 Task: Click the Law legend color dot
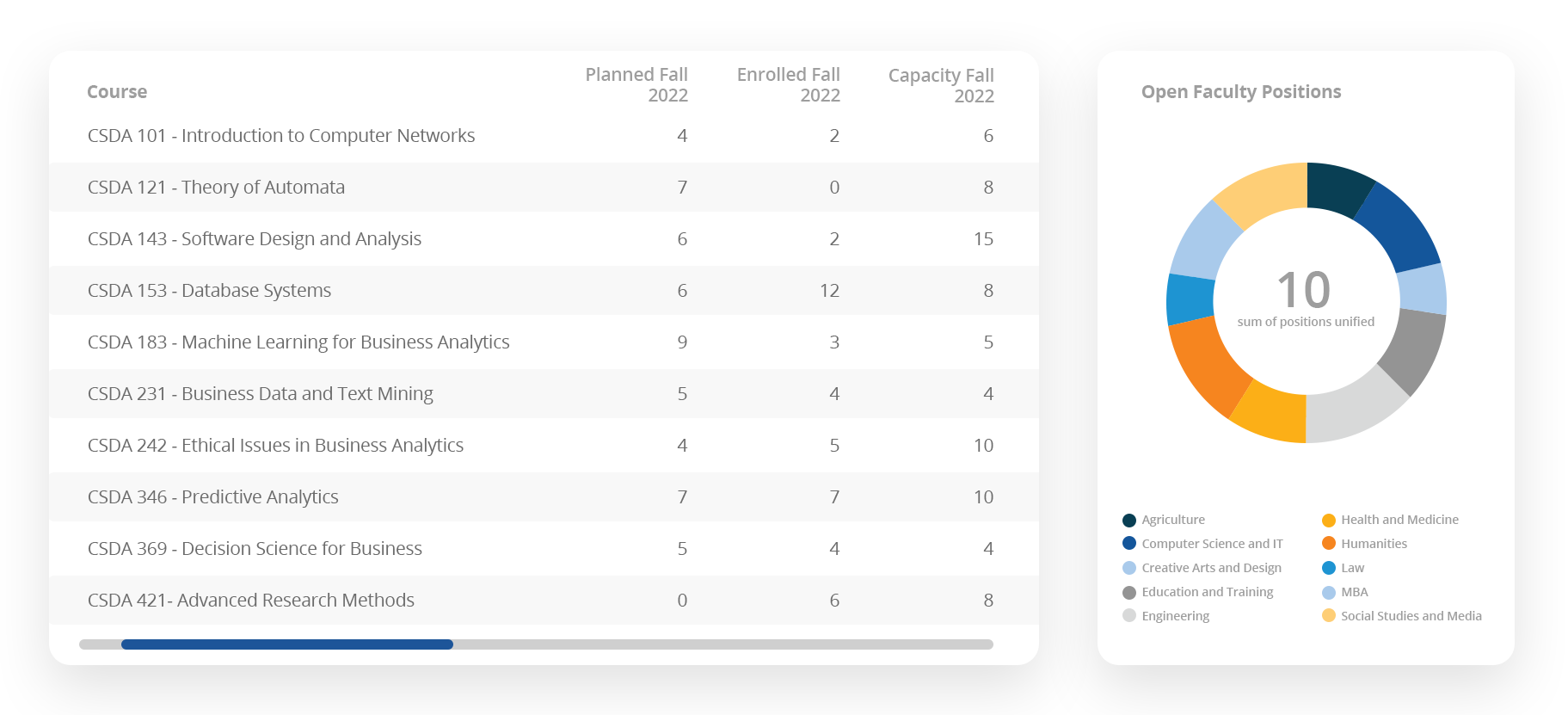pyautogui.click(x=1329, y=568)
